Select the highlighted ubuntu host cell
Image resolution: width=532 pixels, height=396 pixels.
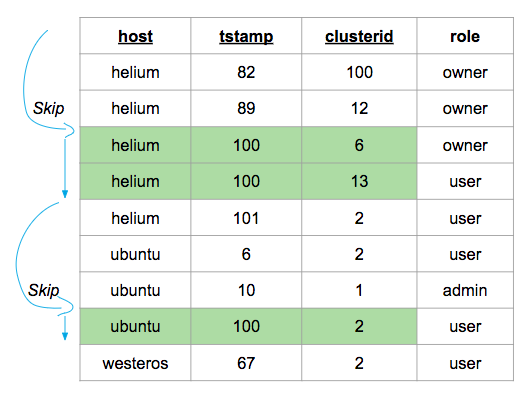[135, 326]
